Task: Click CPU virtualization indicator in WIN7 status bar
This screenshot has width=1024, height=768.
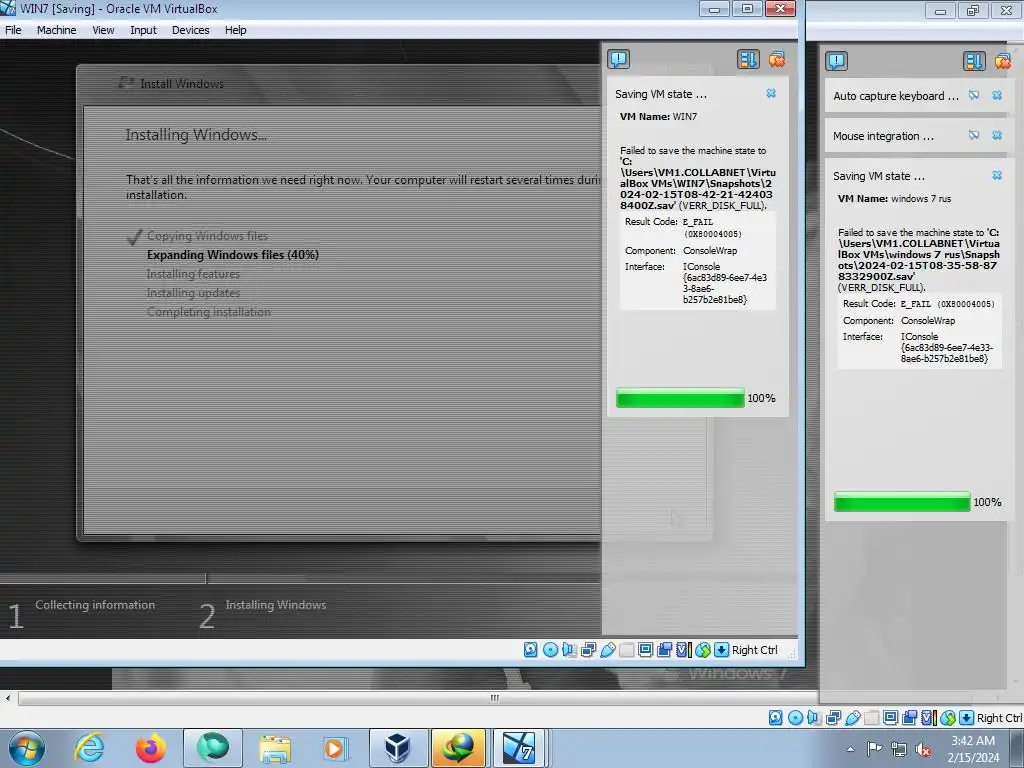Action: [x=683, y=650]
